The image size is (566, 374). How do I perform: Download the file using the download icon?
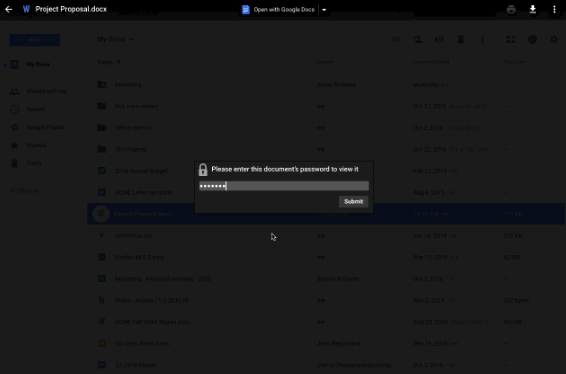click(x=533, y=9)
